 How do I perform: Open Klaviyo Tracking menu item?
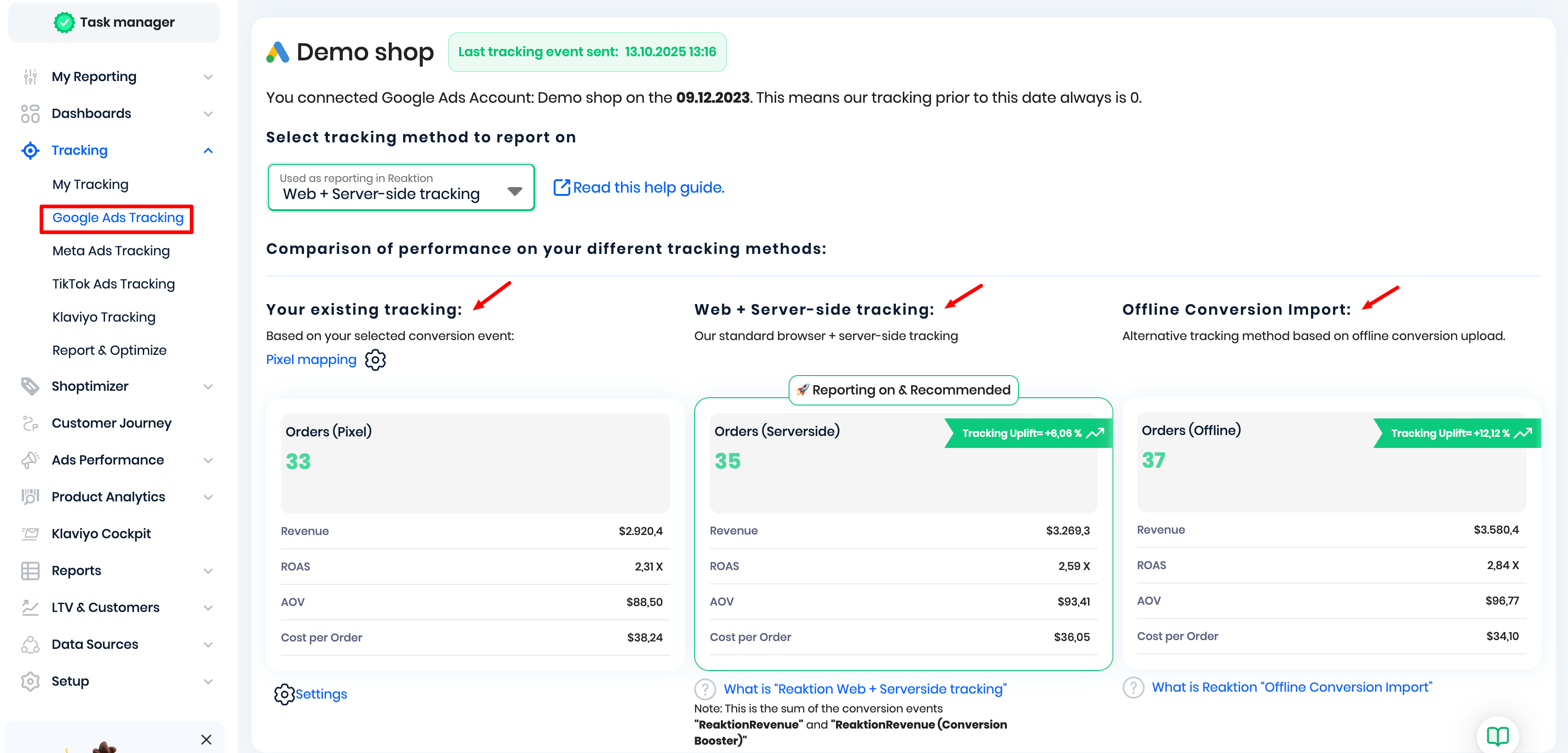[104, 317]
